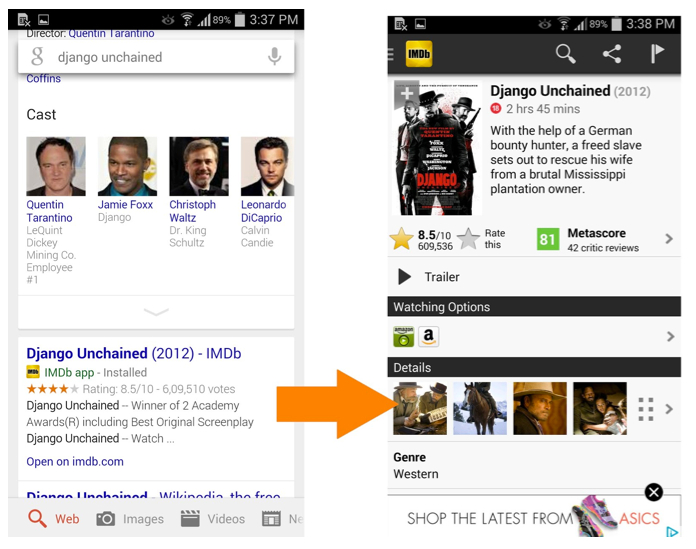Open the Django Unchained movie poster
696x549 pixels.
point(438,148)
